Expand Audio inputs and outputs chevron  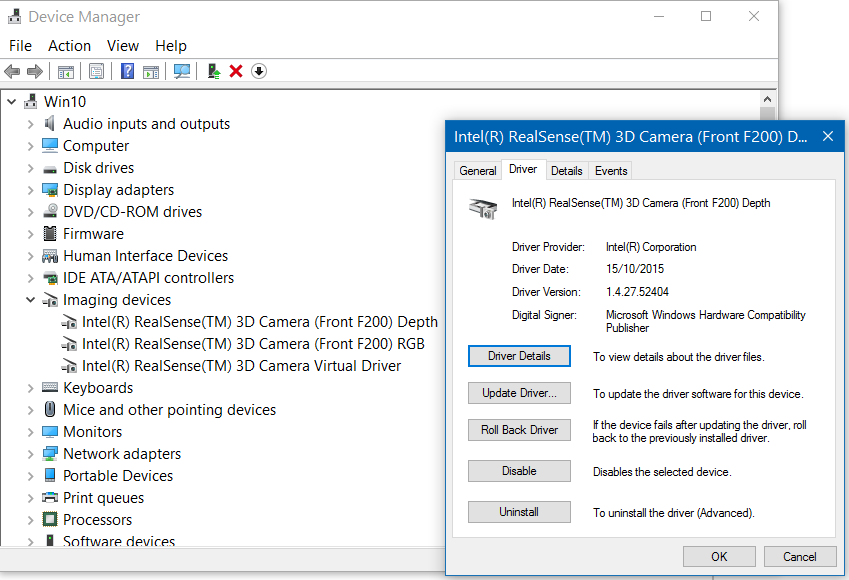[x=31, y=124]
